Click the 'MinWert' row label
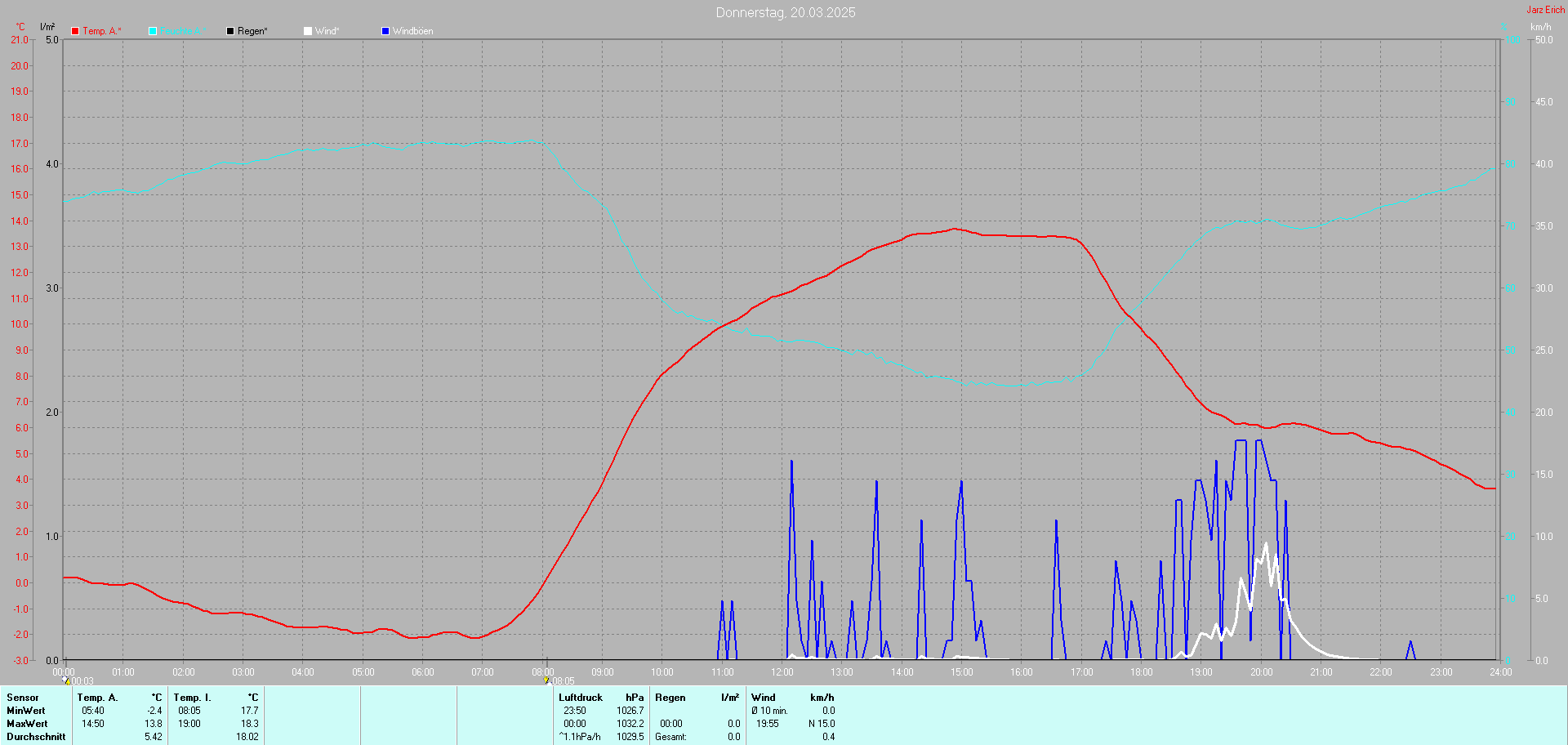 coord(26,711)
